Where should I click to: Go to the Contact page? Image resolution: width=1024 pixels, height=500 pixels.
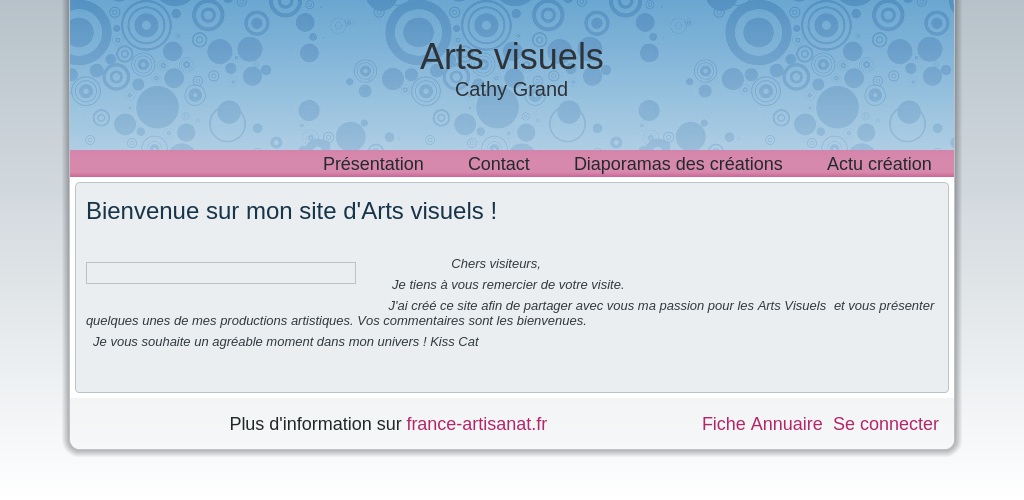click(x=498, y=164)
